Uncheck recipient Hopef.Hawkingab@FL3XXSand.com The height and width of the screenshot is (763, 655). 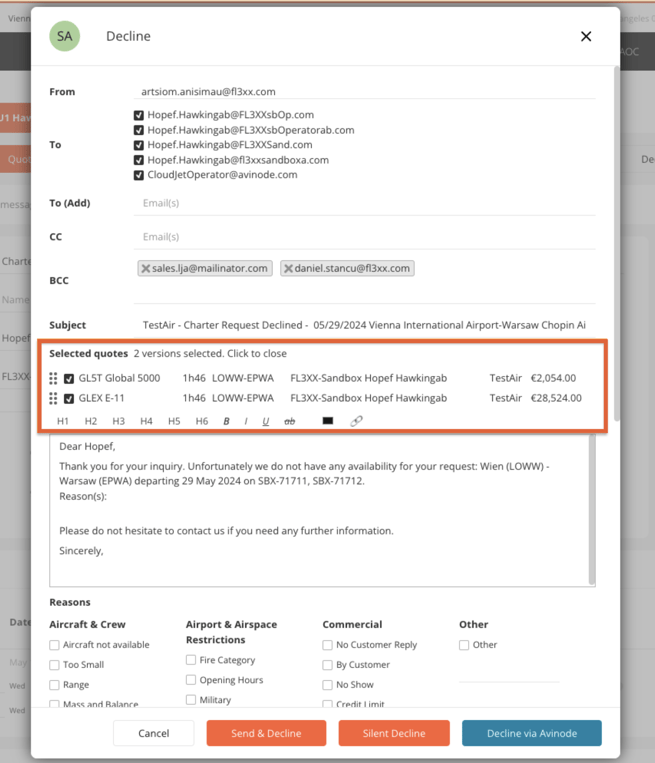point(139,145)
